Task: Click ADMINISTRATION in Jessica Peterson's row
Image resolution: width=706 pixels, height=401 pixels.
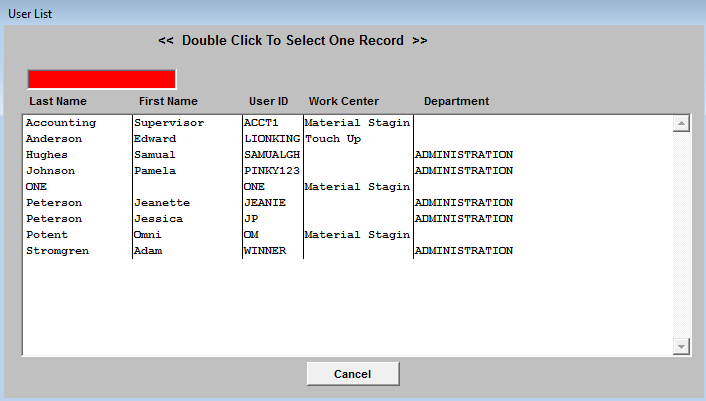Action: (x=464, y=219)
